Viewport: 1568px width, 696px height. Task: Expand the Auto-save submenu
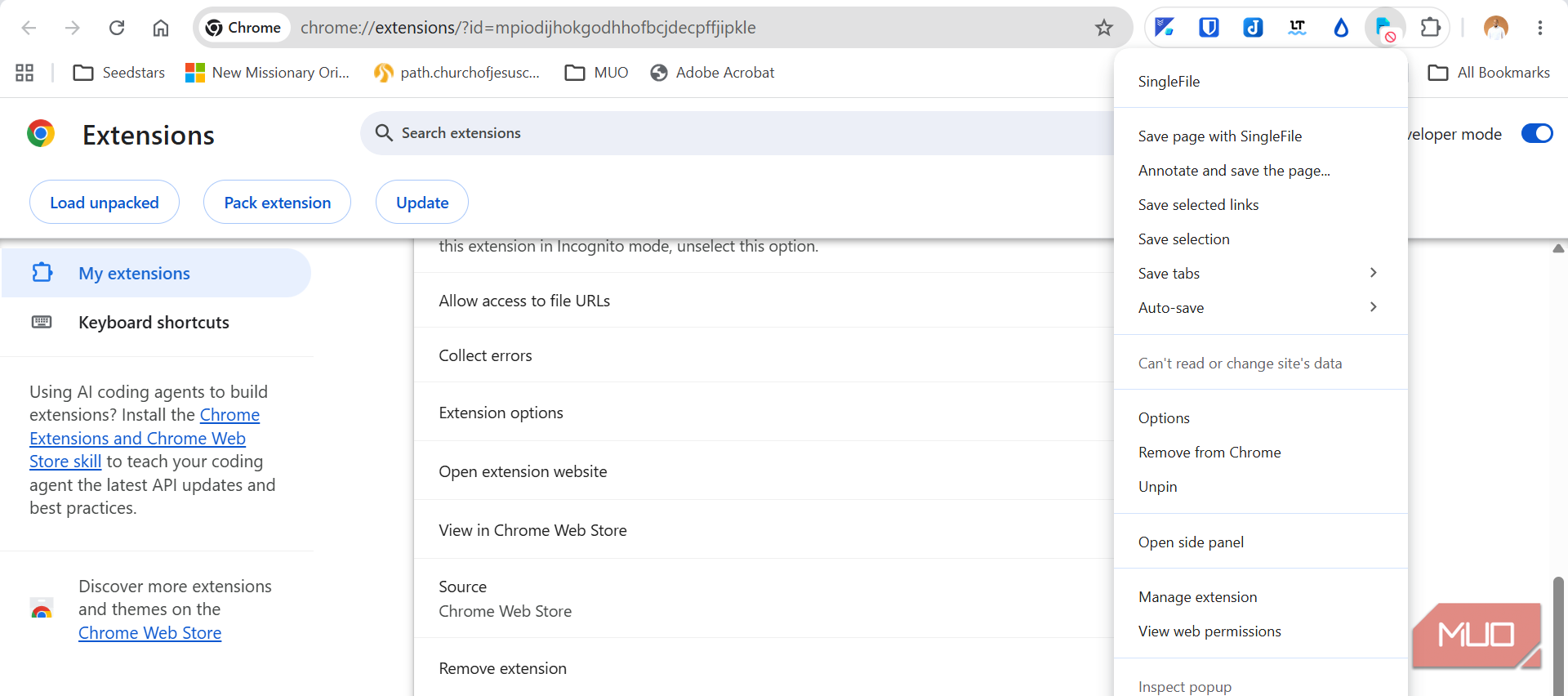pos(1261,307)
